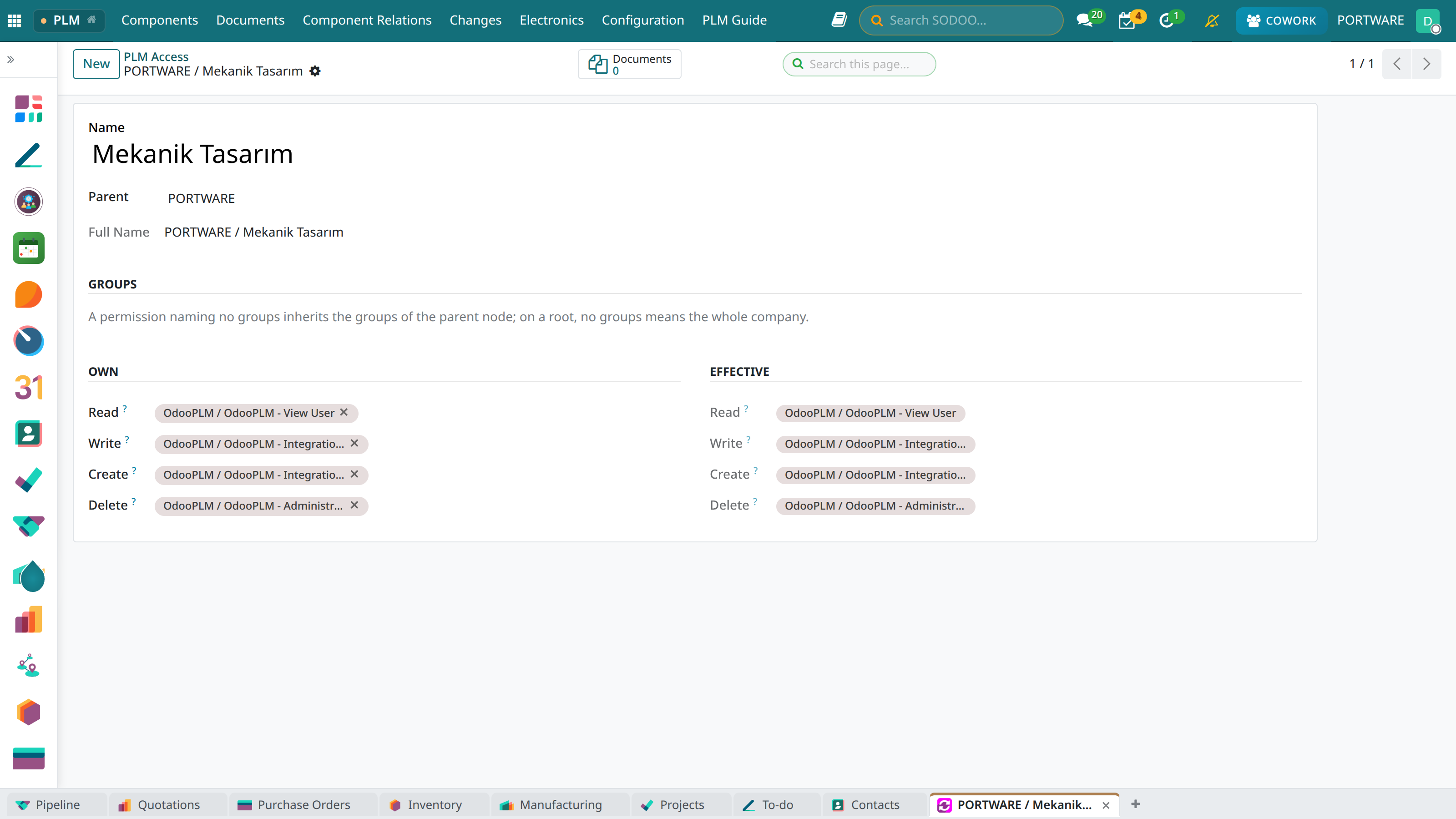Open the Components menu
The width and height of the screenshot is (1456, 819).
point(159,20)
